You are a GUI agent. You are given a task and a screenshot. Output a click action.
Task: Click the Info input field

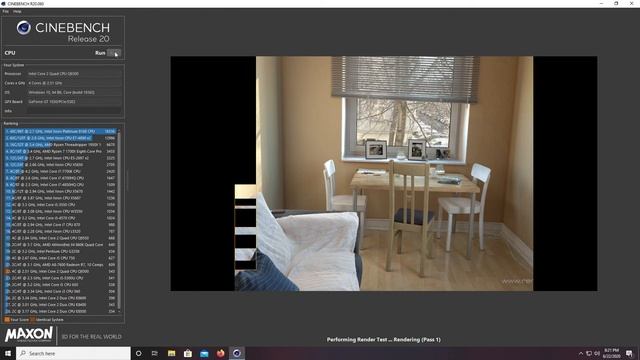point(74,111)
